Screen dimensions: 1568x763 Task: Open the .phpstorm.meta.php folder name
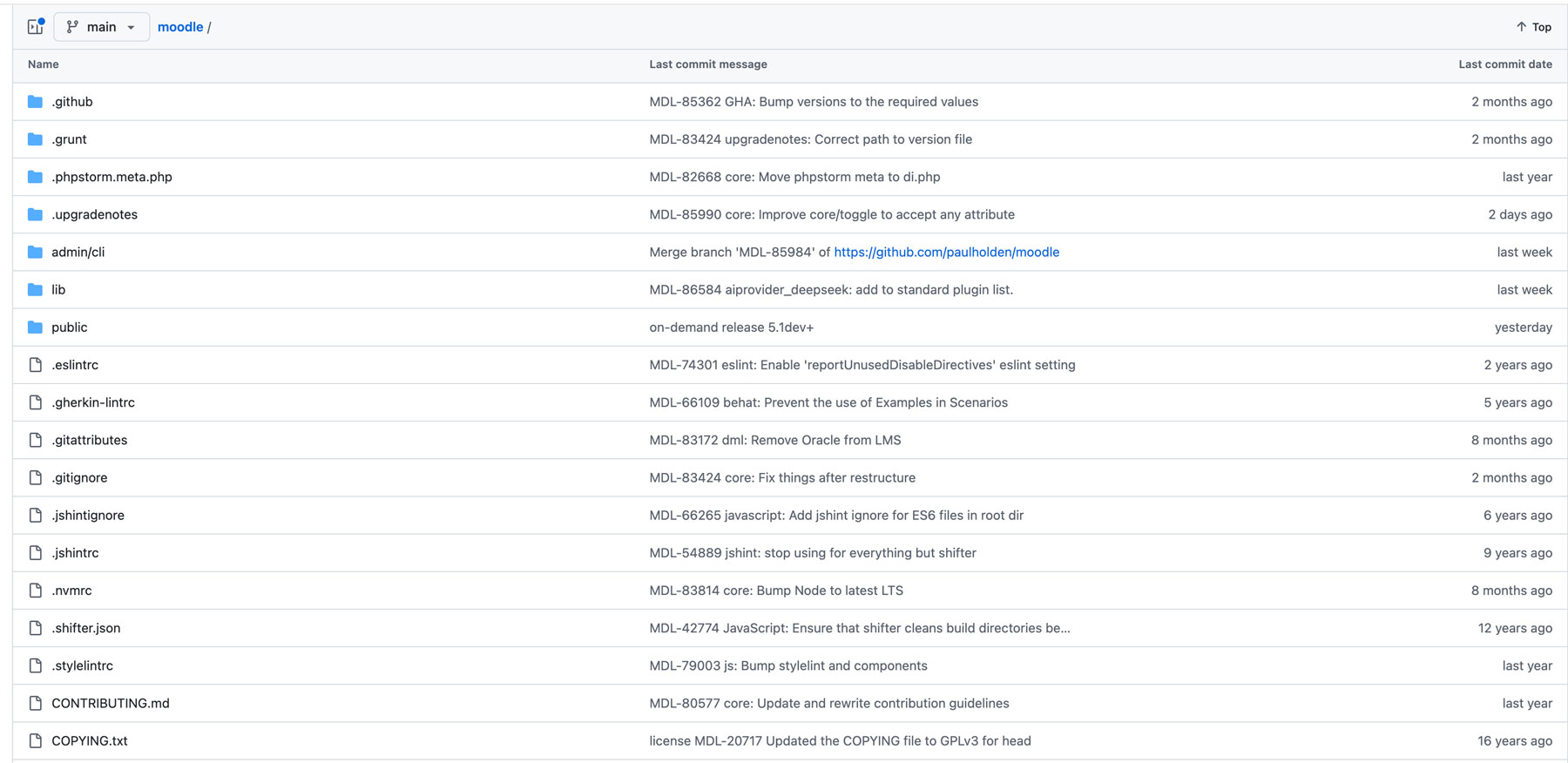(x=112, y=177)
